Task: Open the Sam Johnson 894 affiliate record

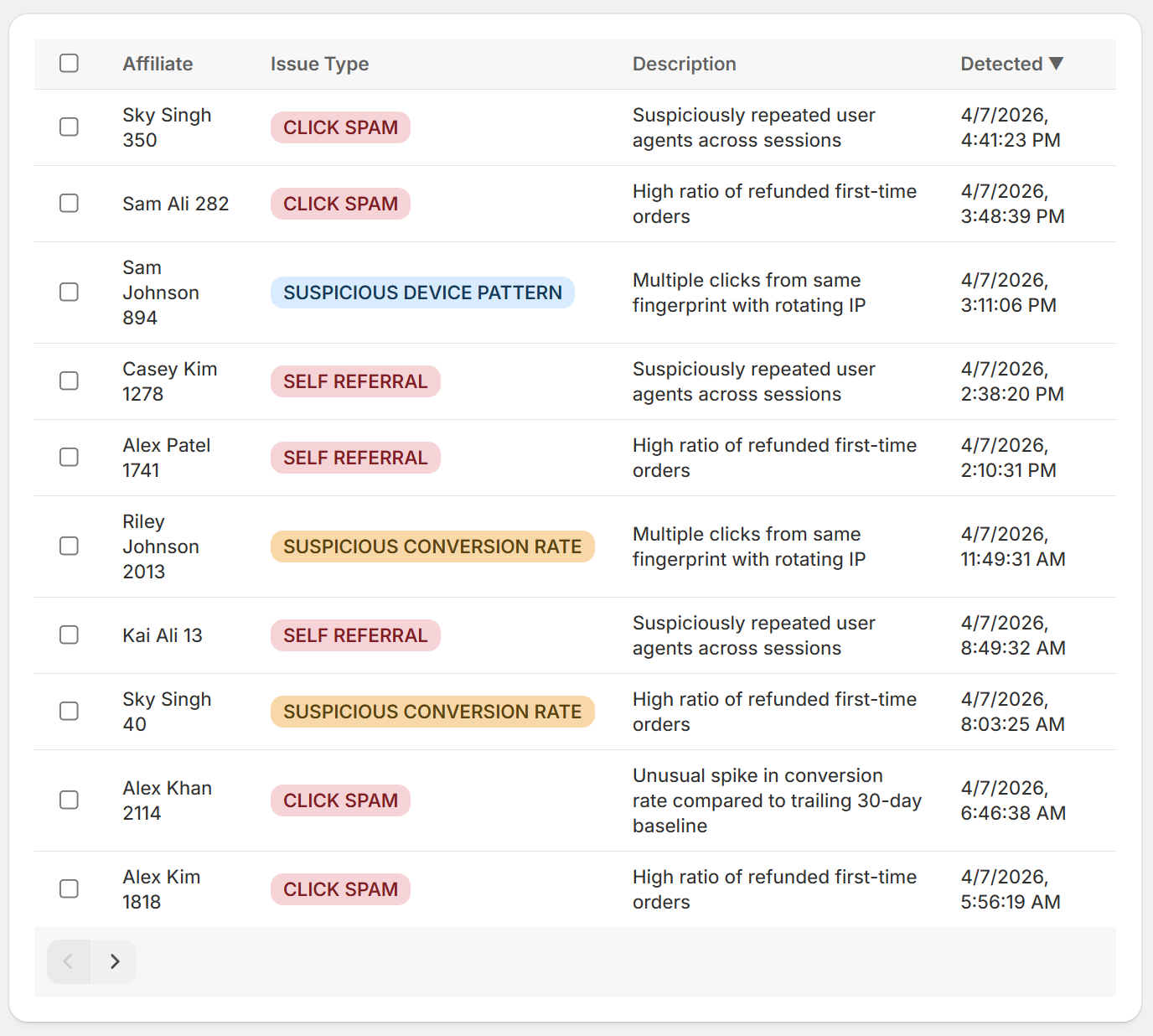Action: 161,292
